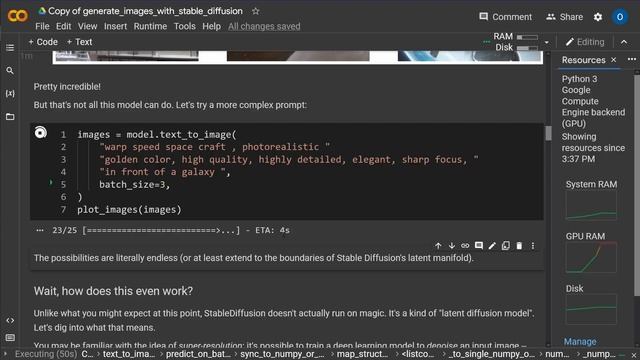Edit the text cell with the pencil icon
This screenshot has width=640, height=360.
(x=492, y=246)
